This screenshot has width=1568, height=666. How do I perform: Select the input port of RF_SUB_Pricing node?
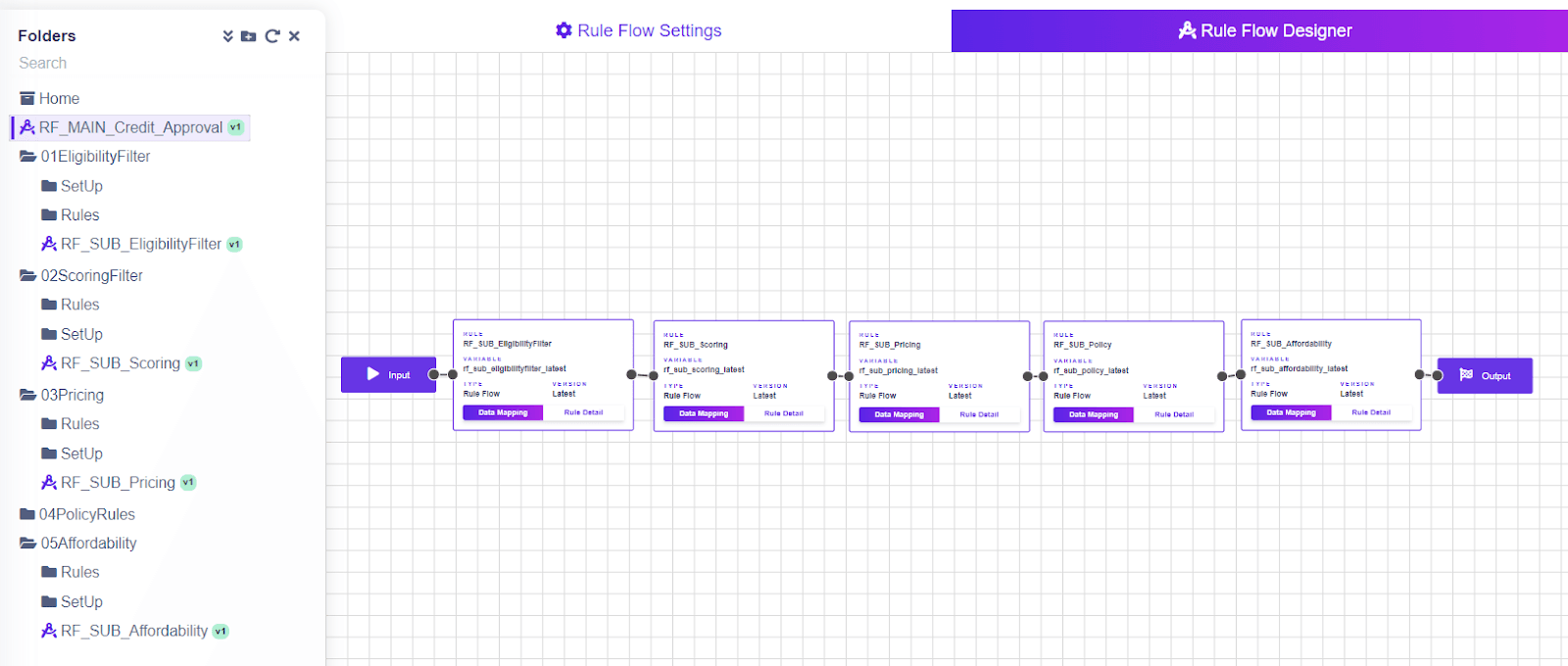coord(849,376)
